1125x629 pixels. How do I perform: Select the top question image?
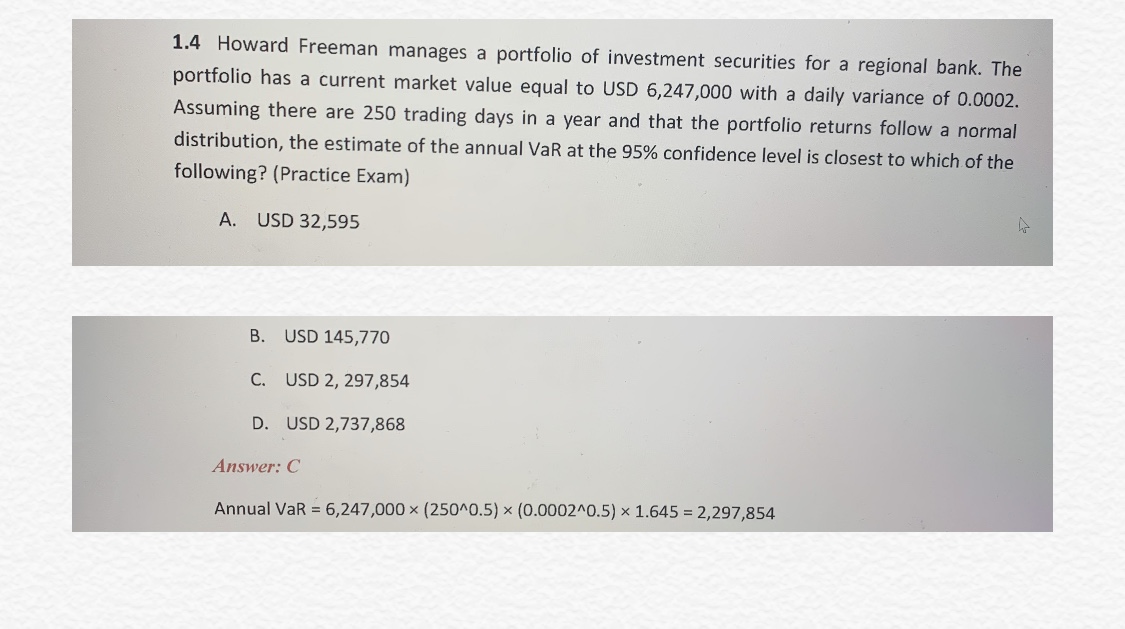click(x=562, y=143)
